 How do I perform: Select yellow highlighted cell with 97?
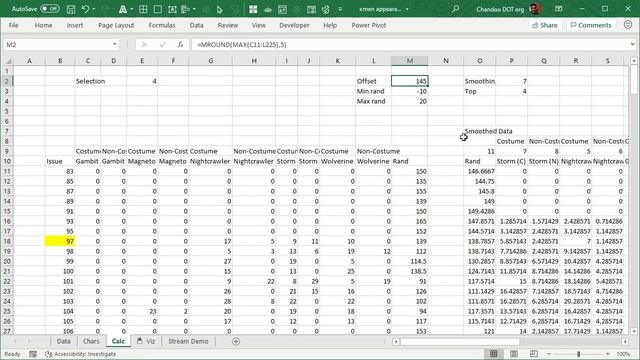pyautogui.click(x=60, y=241)
